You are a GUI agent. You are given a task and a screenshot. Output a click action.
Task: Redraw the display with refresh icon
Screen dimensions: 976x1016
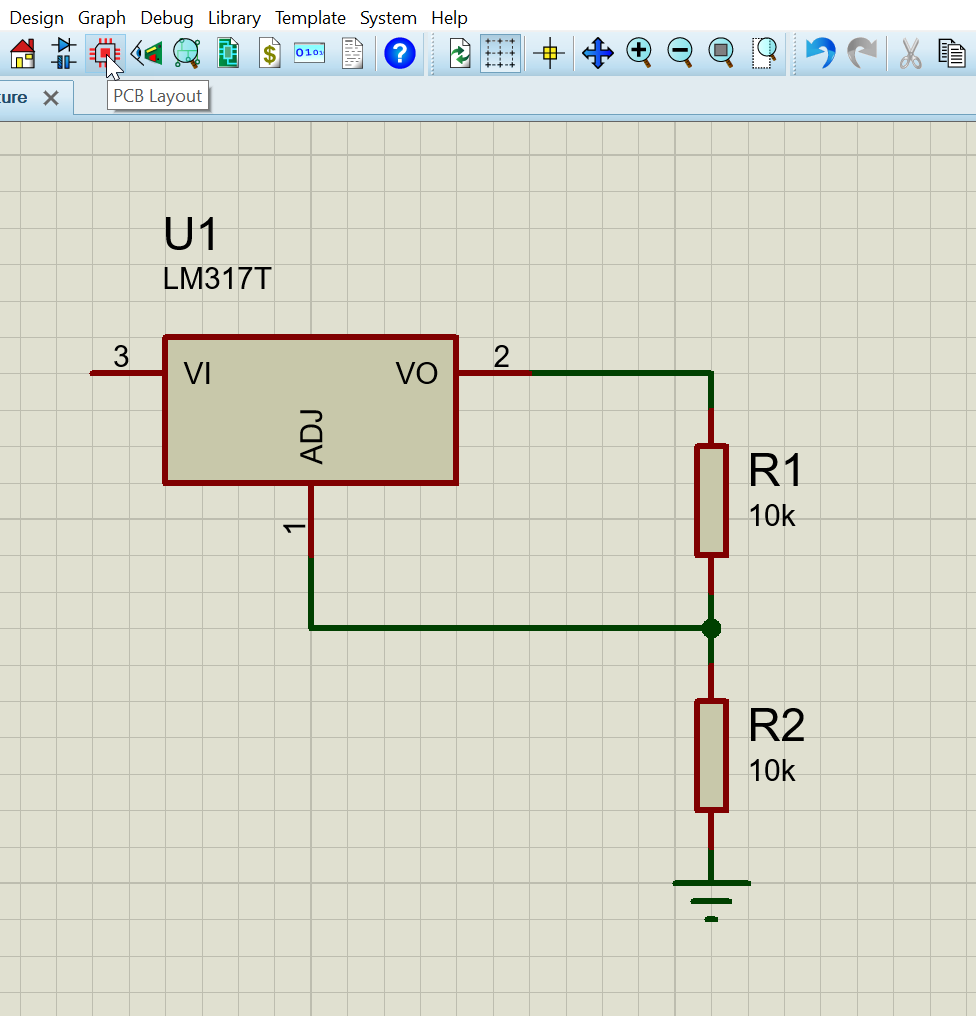[x=459, y=52]
